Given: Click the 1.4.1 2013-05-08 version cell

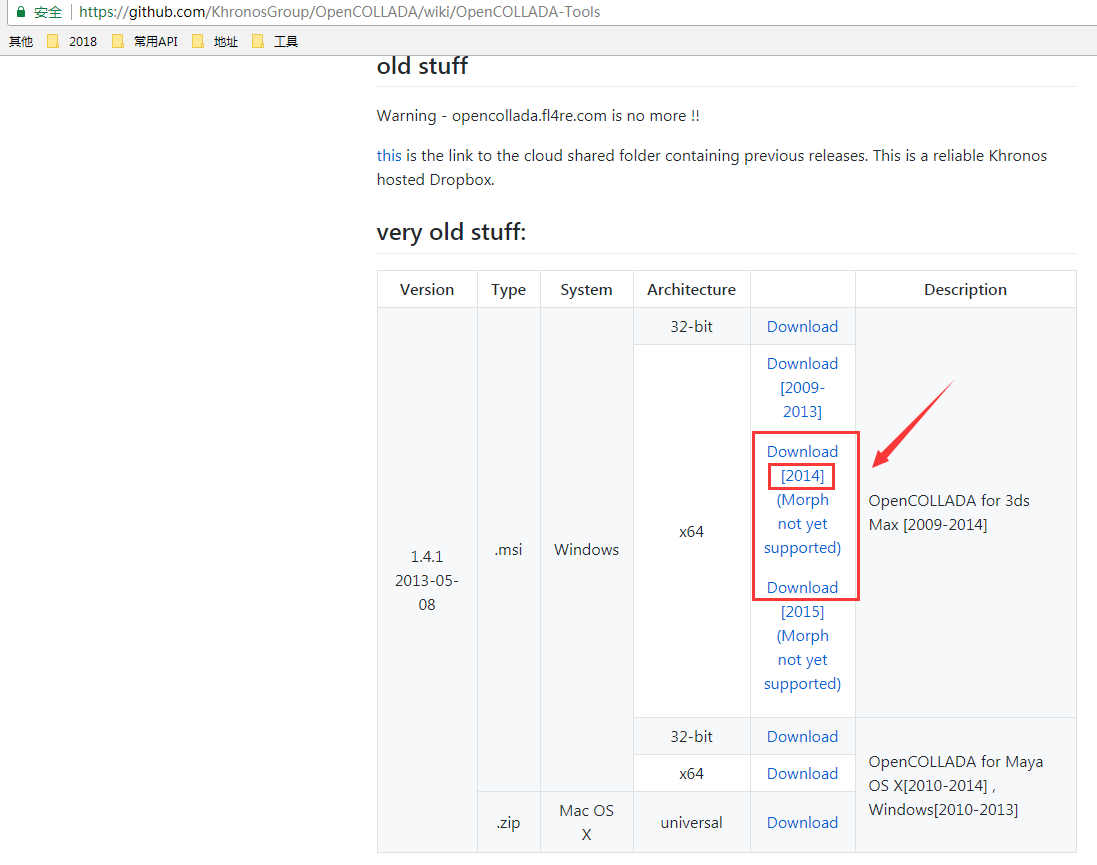Looking at the screenshot, I should 427,580.
